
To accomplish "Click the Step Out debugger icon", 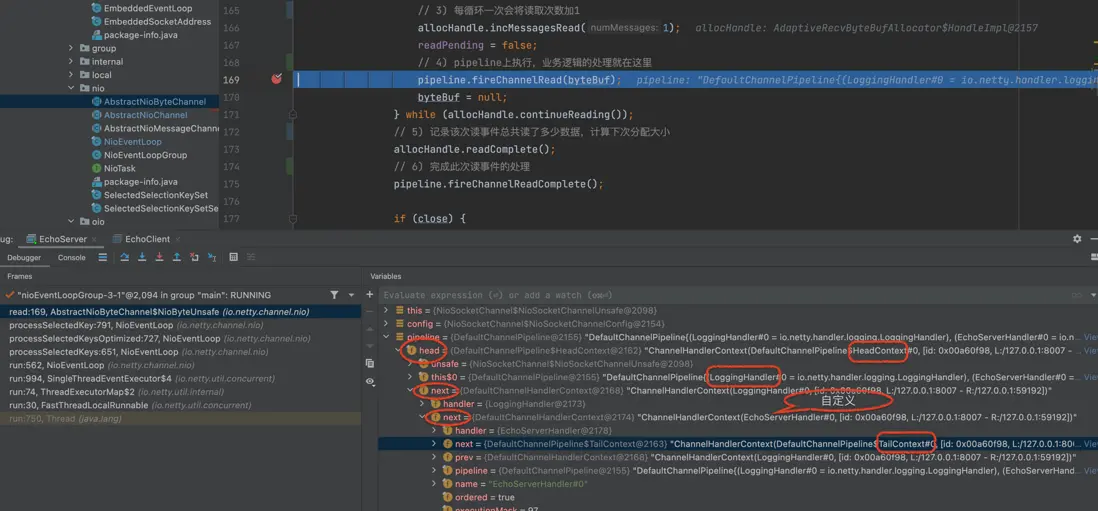I will point(177,258).
